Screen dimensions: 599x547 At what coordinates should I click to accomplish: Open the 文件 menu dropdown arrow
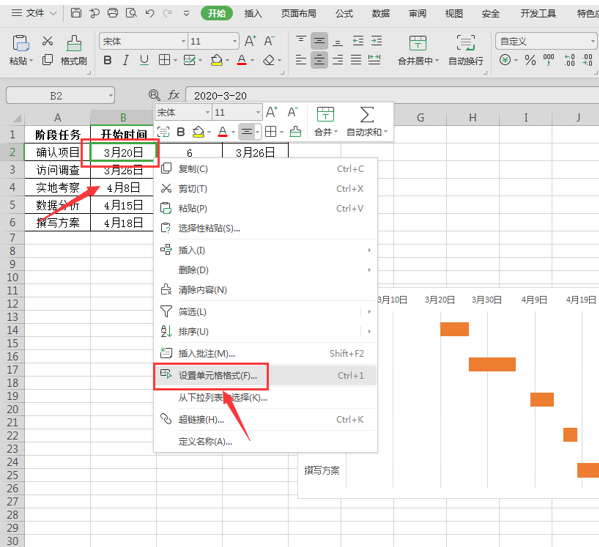[x=53, y=13]
